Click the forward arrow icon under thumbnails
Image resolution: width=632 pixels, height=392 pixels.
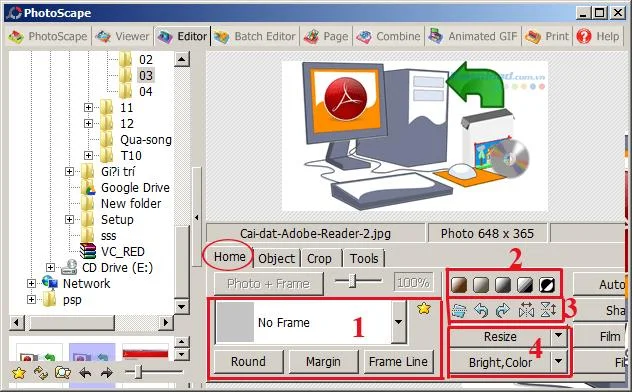pos(107,373)
